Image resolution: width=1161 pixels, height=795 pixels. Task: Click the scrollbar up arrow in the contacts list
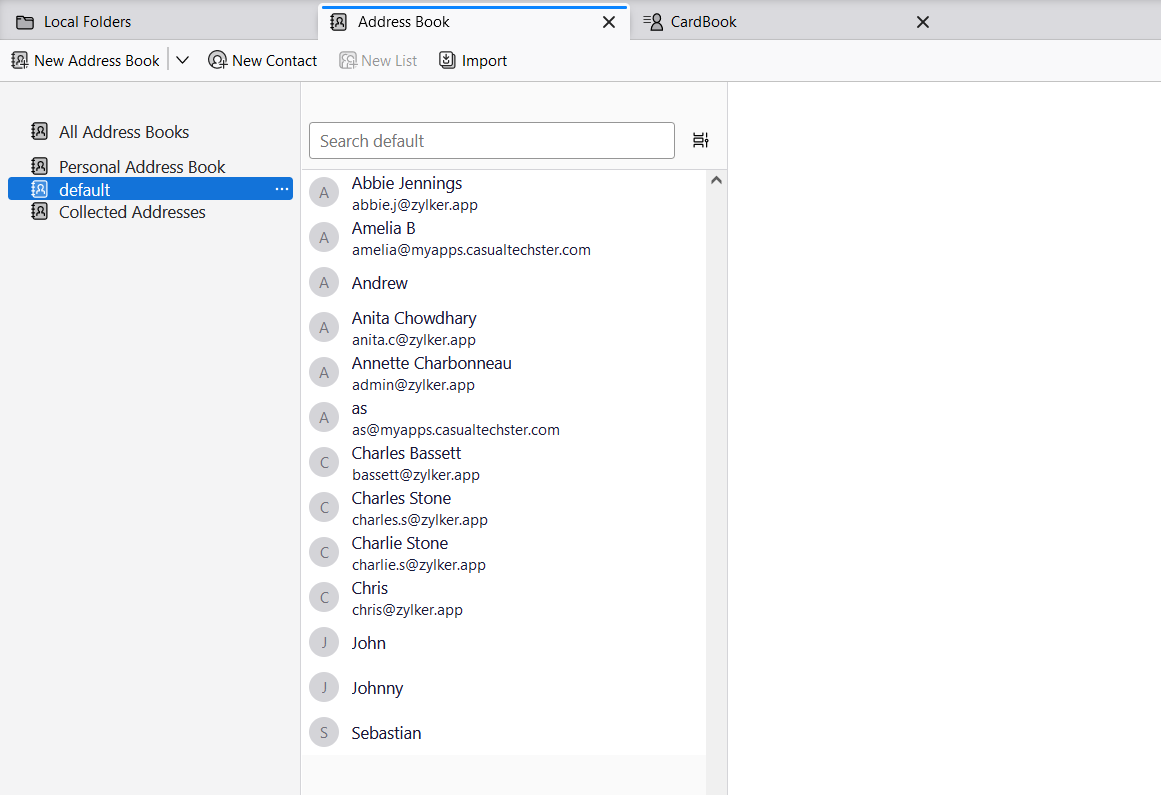[x=716, y=181]
